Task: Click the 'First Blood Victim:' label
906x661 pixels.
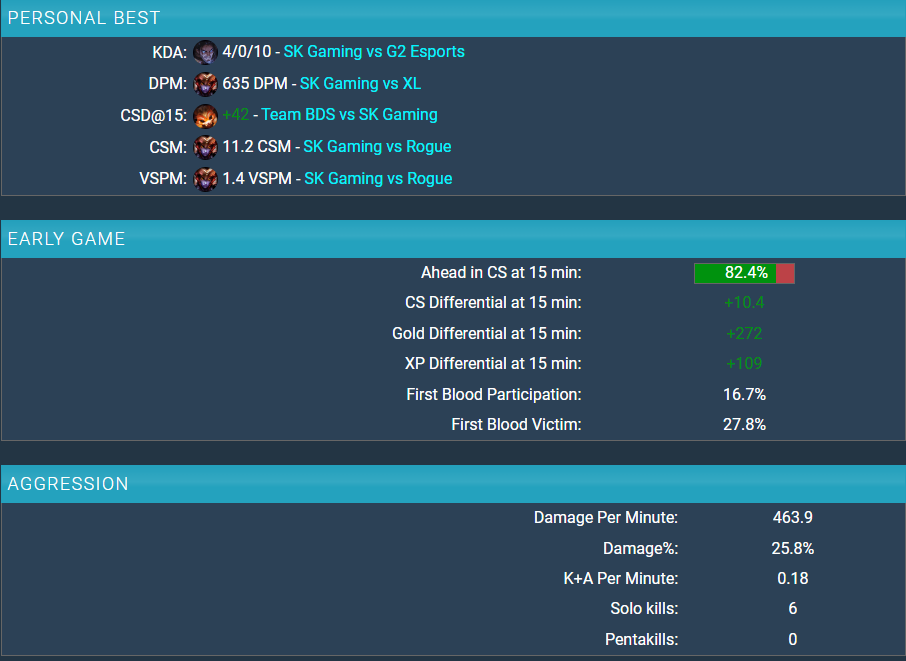Action: (x=516, y=425)
